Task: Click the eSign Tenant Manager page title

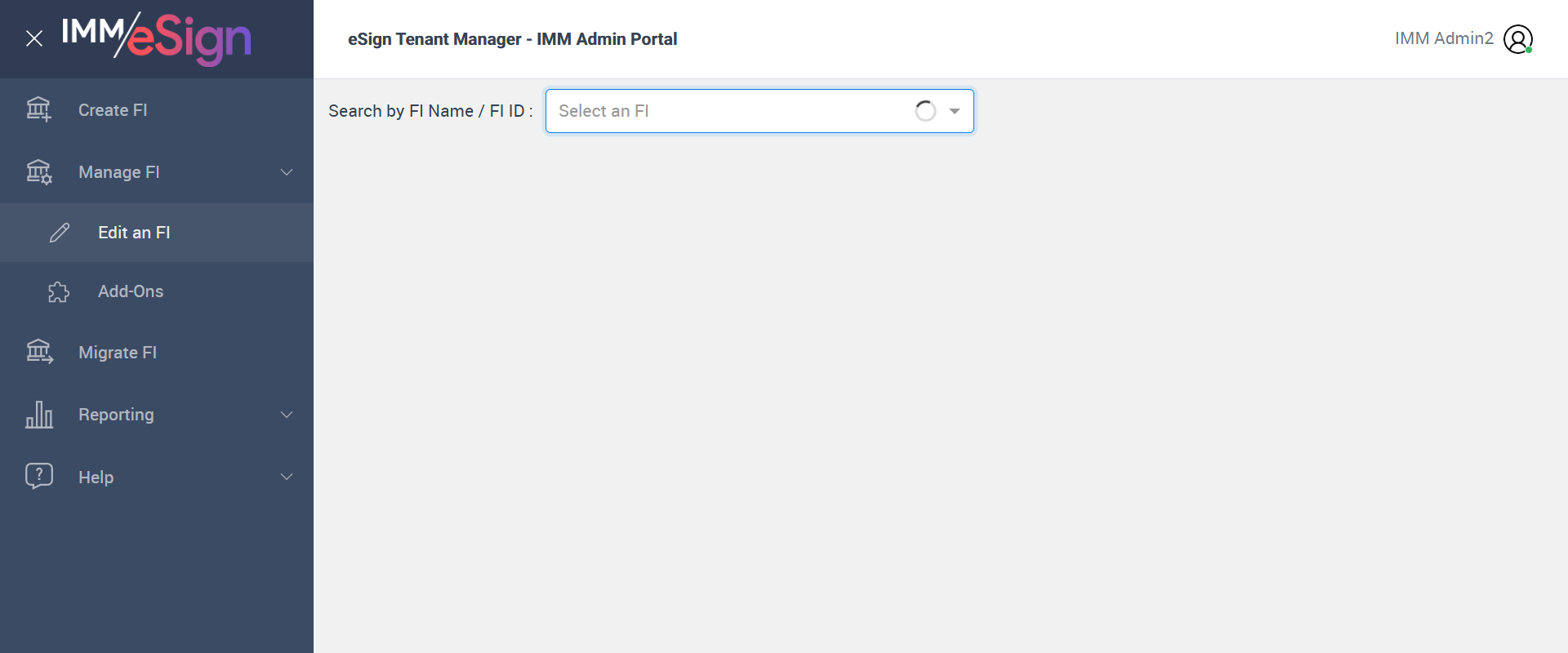Action: click(x=512, y=39)
